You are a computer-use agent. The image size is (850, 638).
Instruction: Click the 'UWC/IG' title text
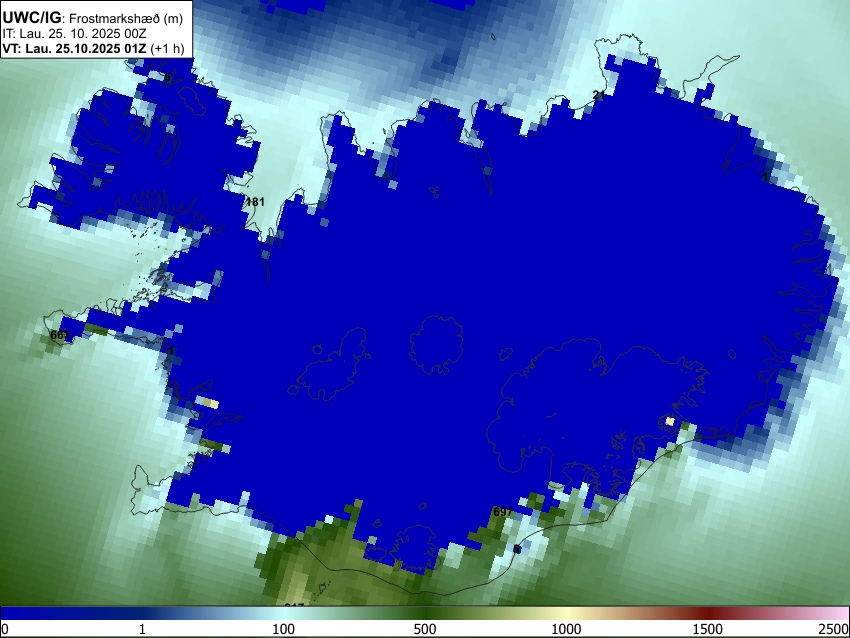coord(32,18)
